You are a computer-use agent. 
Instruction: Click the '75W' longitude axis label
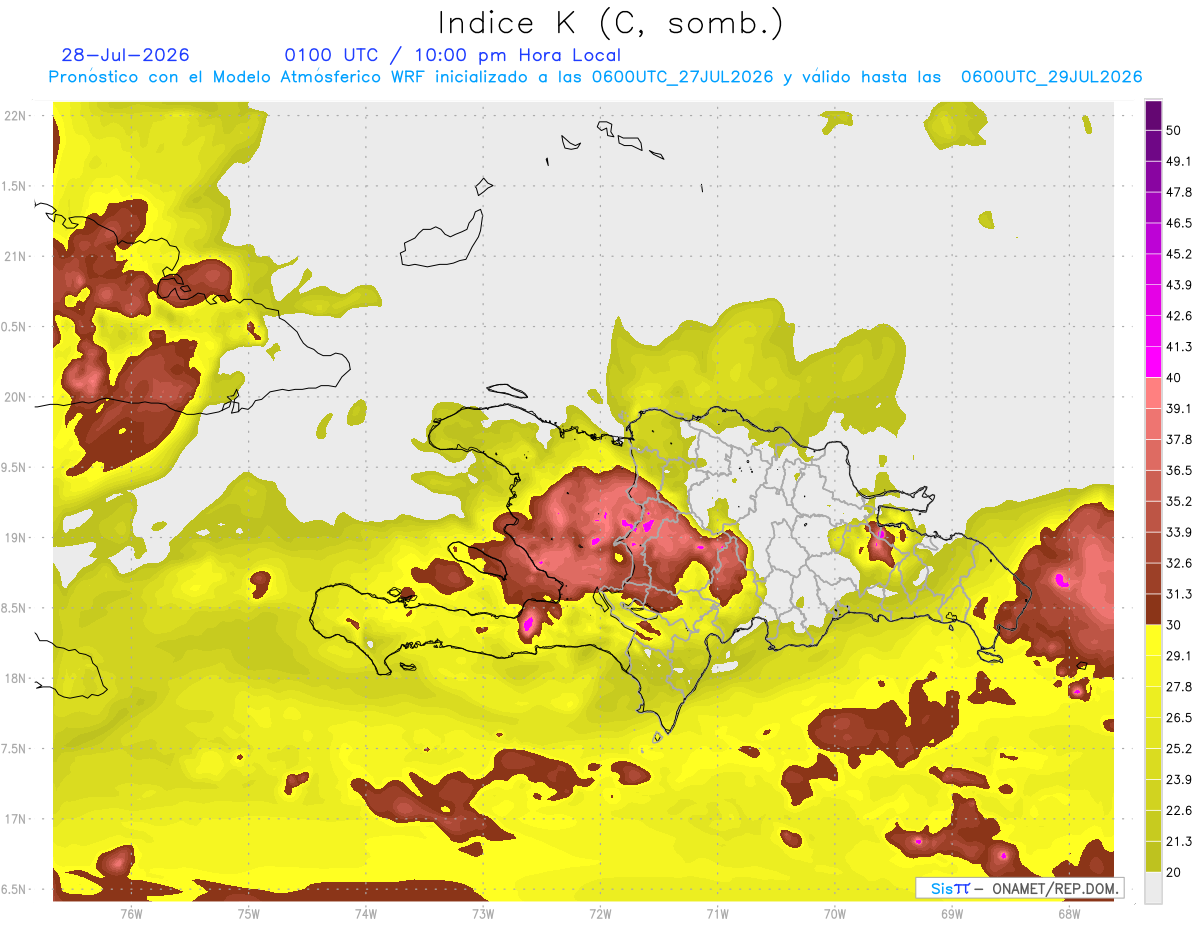[x=248, y=914]
